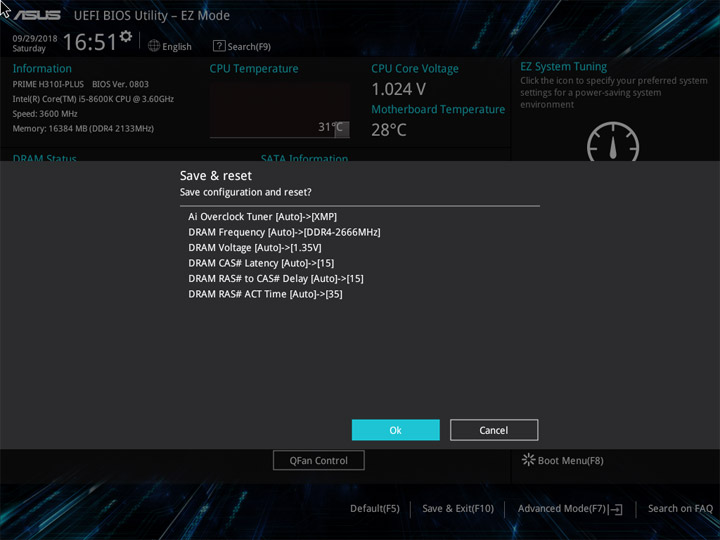The image size is (720, 540).
Task: Select the English language option
Action: (177, 47)
